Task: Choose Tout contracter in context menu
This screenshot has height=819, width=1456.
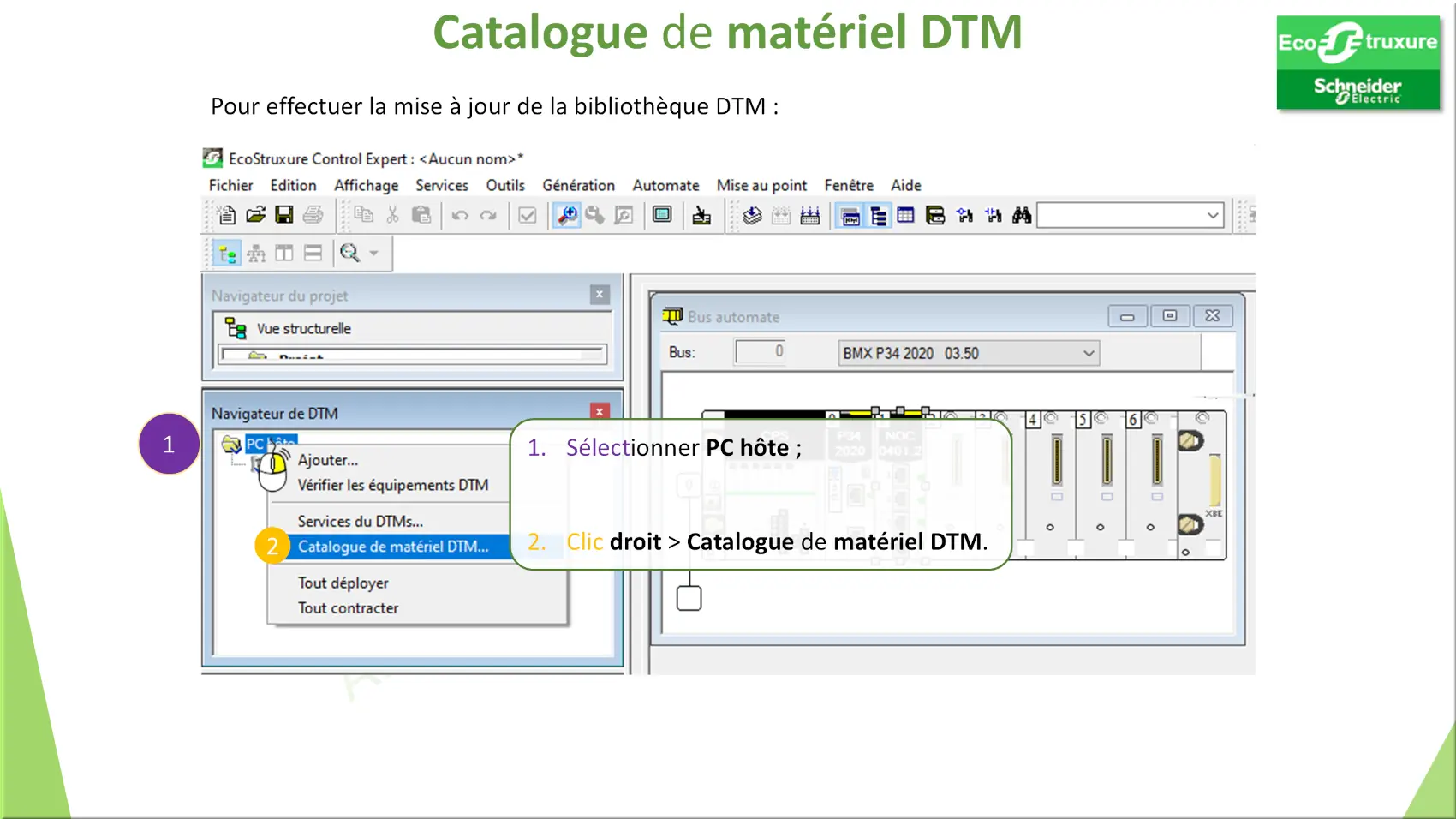Action: coord(348,607)
